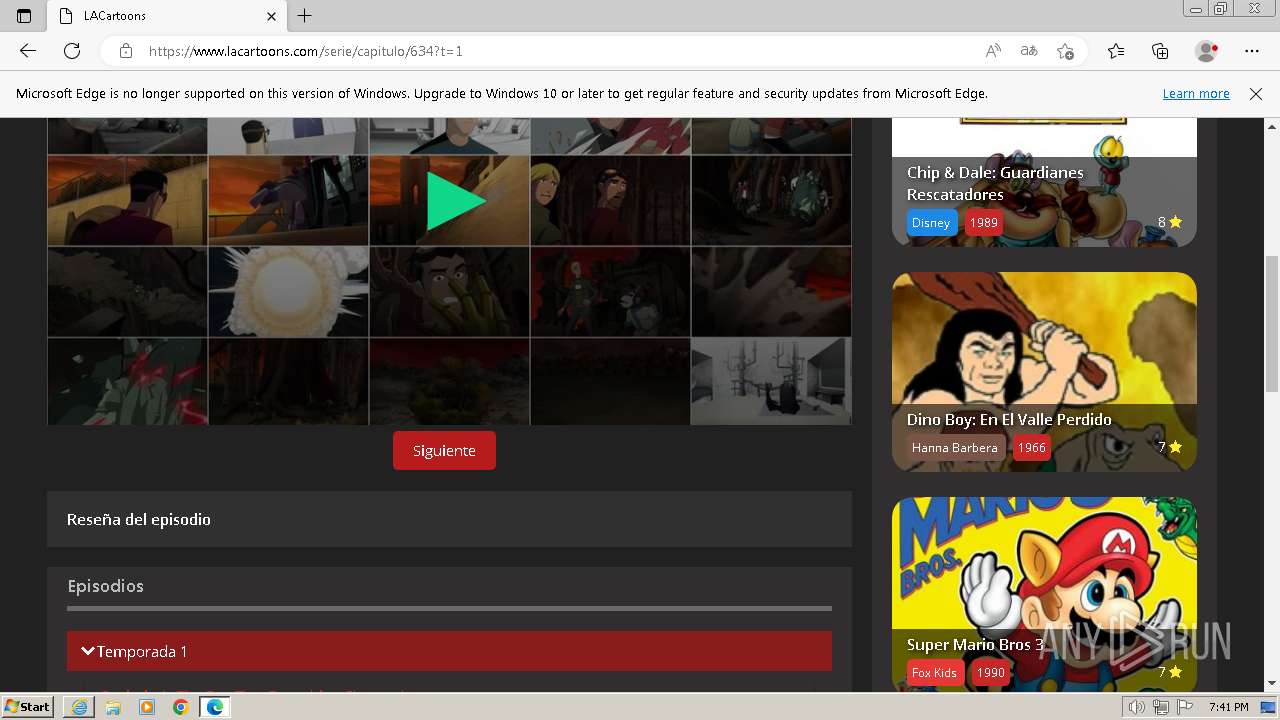Open Windows Media Player from taskbar

(147, 707)
